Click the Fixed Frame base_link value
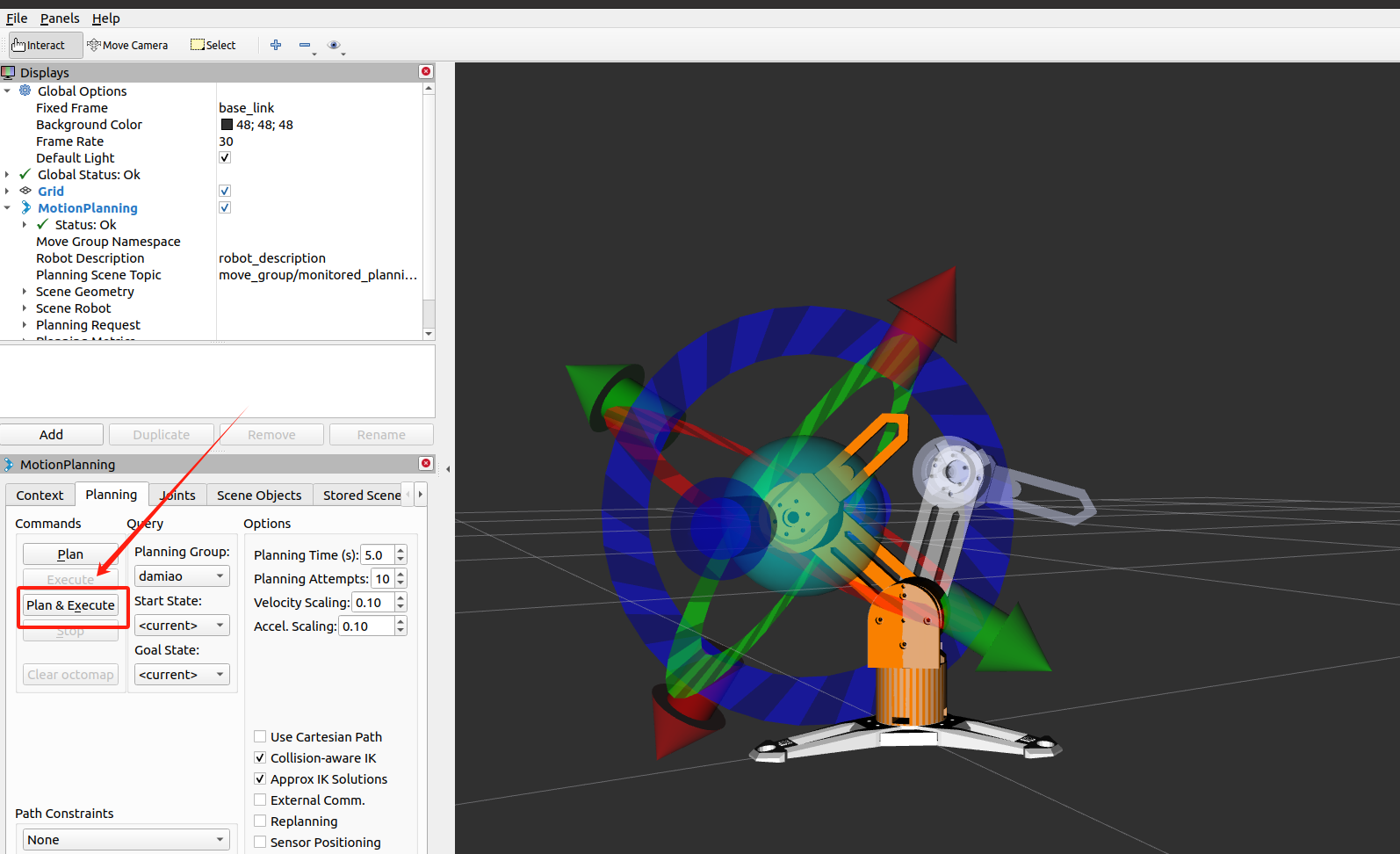Viewport: 1400px width, 854px height. click(247, 107)
